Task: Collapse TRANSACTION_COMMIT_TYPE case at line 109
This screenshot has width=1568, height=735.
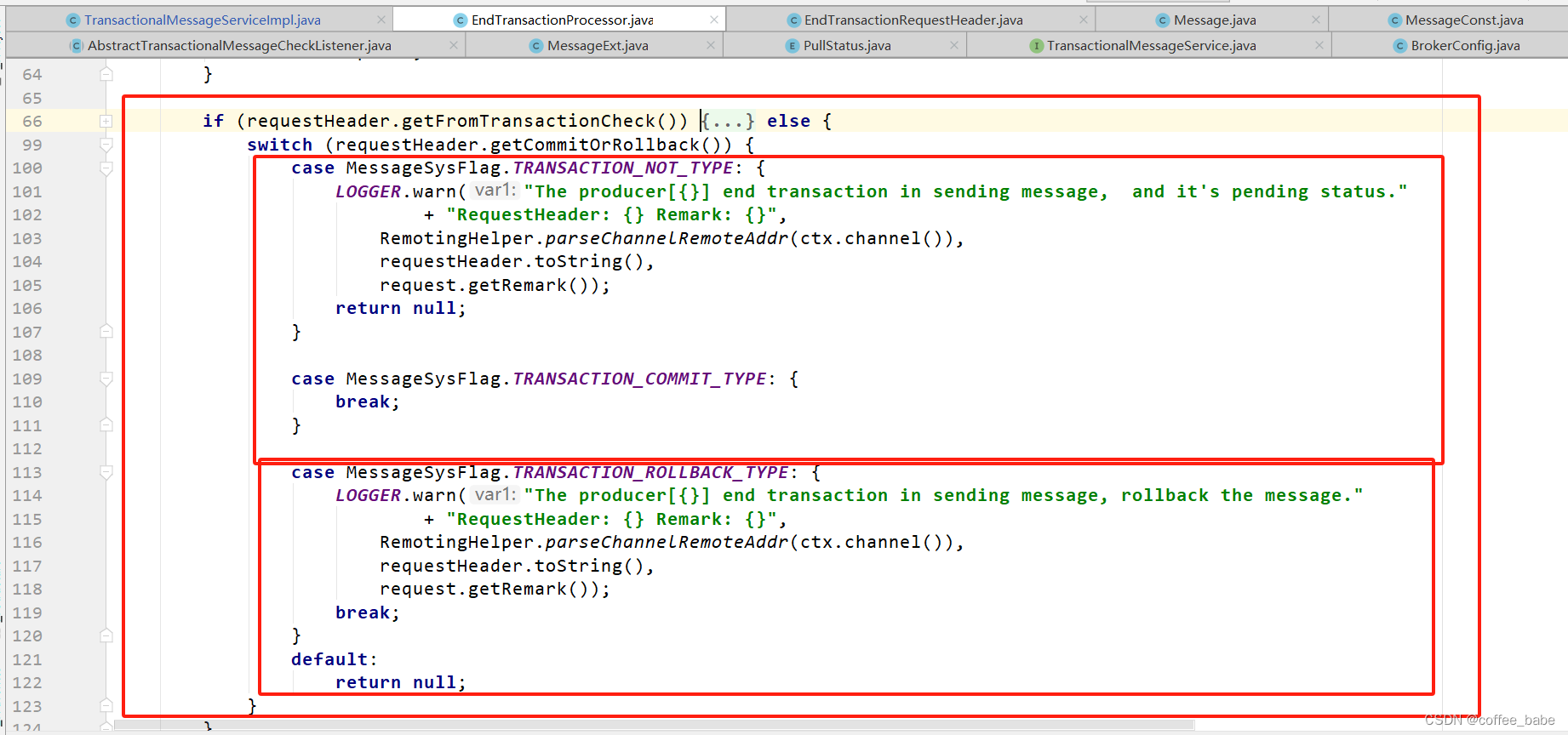Action: (106, 379)
